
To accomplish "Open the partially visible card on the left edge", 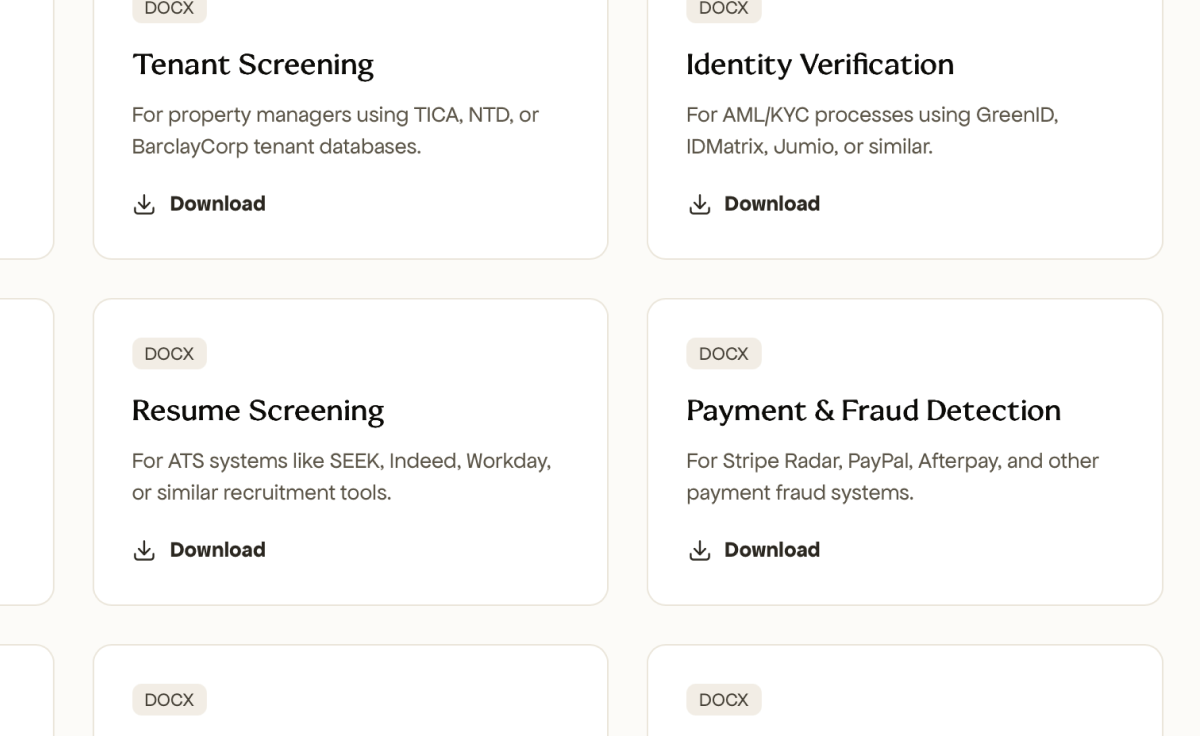I will (x=25, y=450).
